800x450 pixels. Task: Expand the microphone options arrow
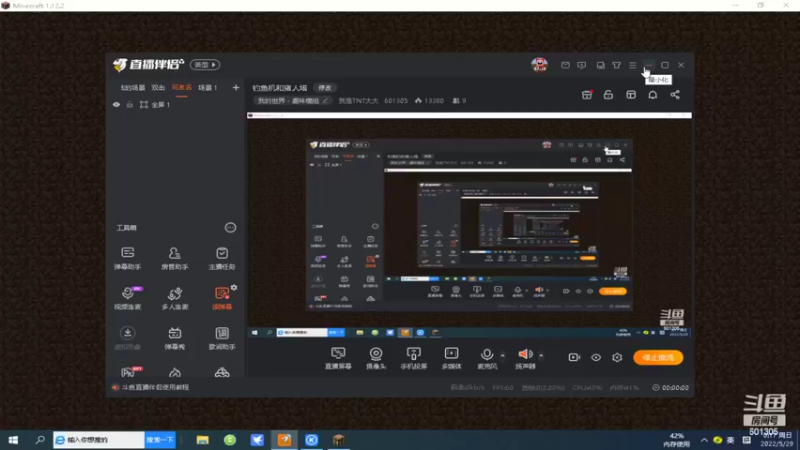click(503, 355)
